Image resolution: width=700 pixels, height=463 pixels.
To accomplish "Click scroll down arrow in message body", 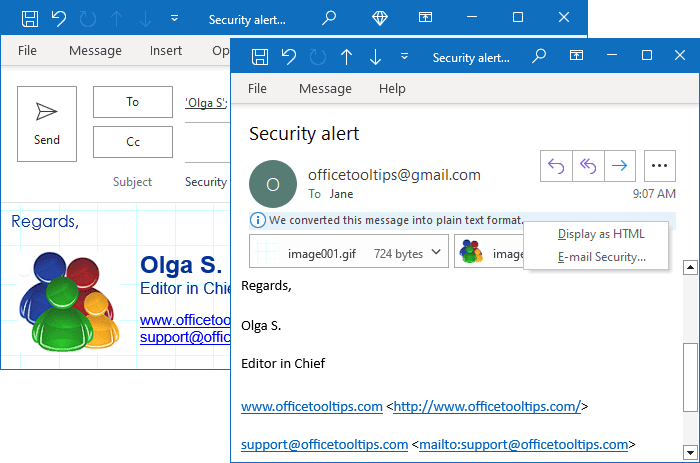I will 690,452.
